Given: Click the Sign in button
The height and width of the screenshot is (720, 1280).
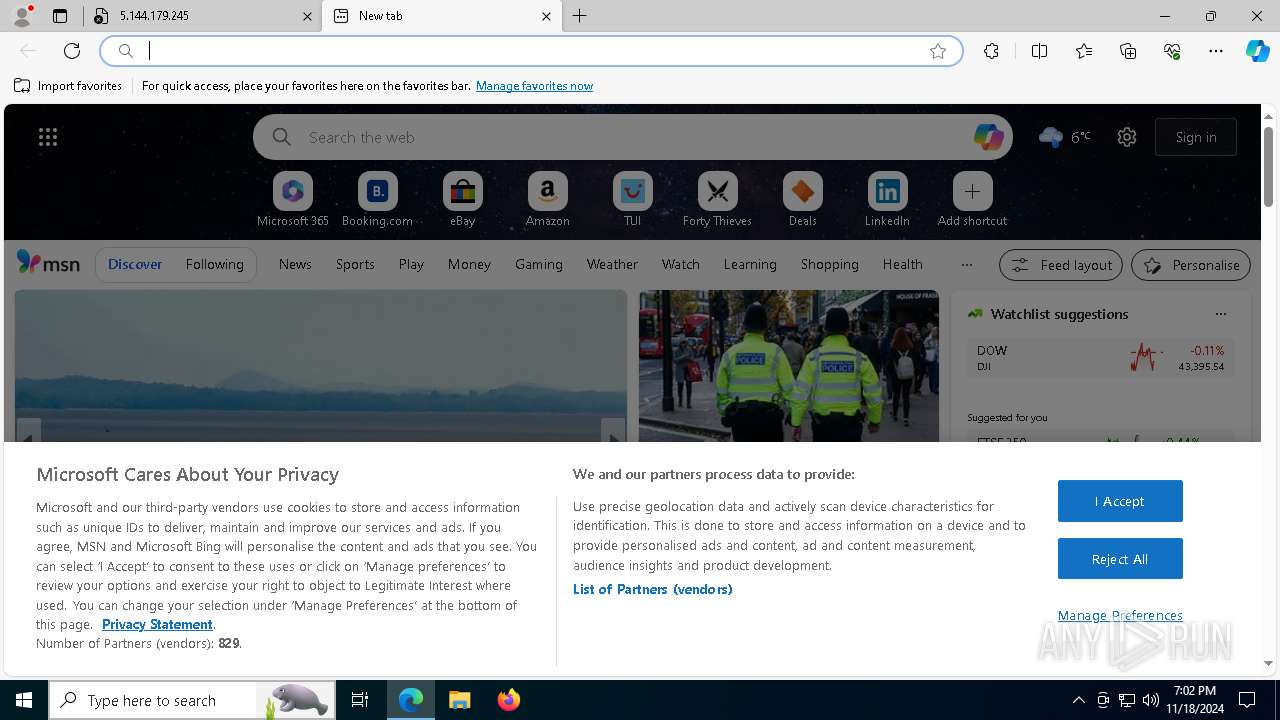Looking at the screenshot, I should point(1196,137).
